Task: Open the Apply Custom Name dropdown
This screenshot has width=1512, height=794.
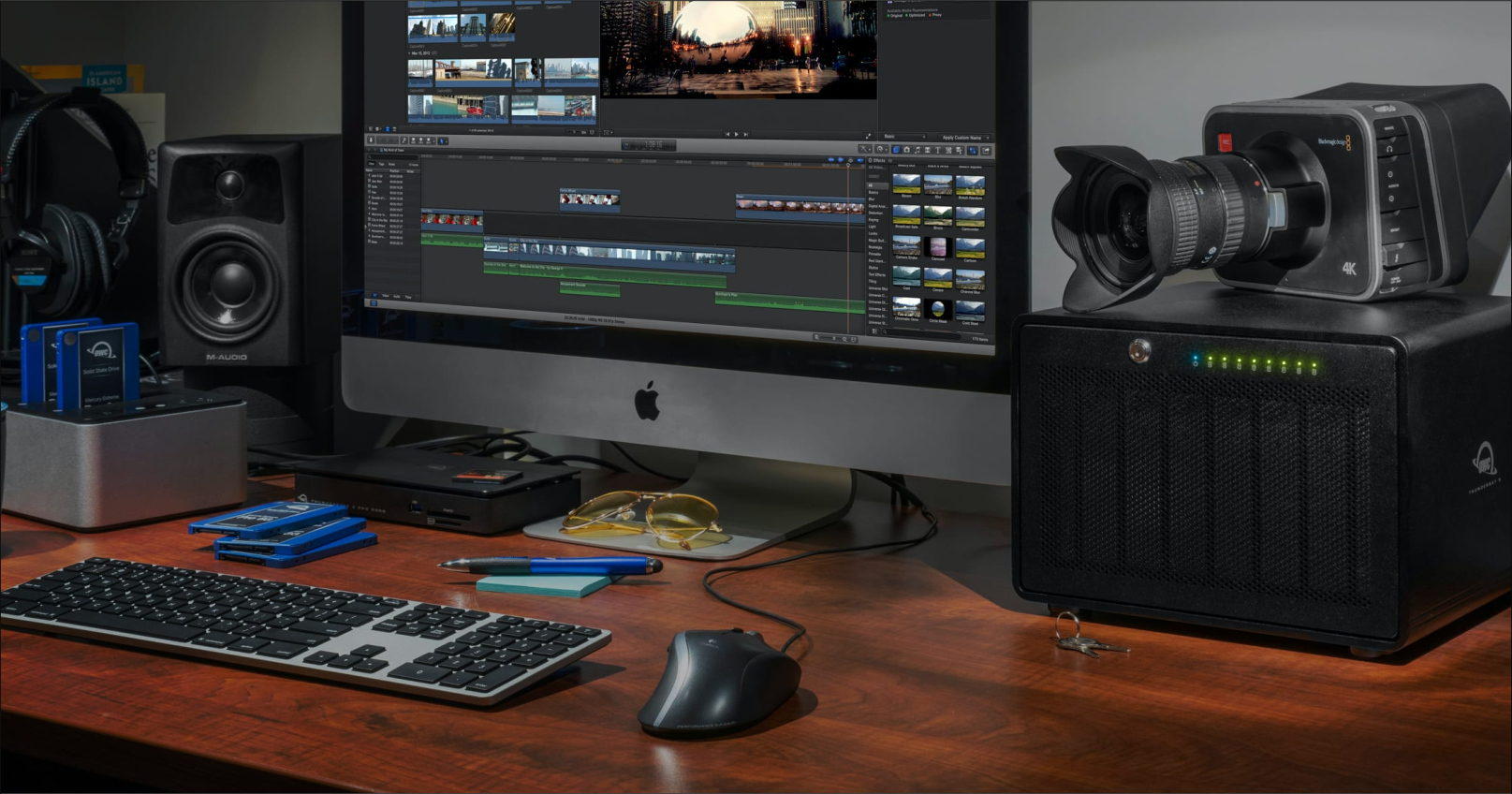Action: coord(963,138)
